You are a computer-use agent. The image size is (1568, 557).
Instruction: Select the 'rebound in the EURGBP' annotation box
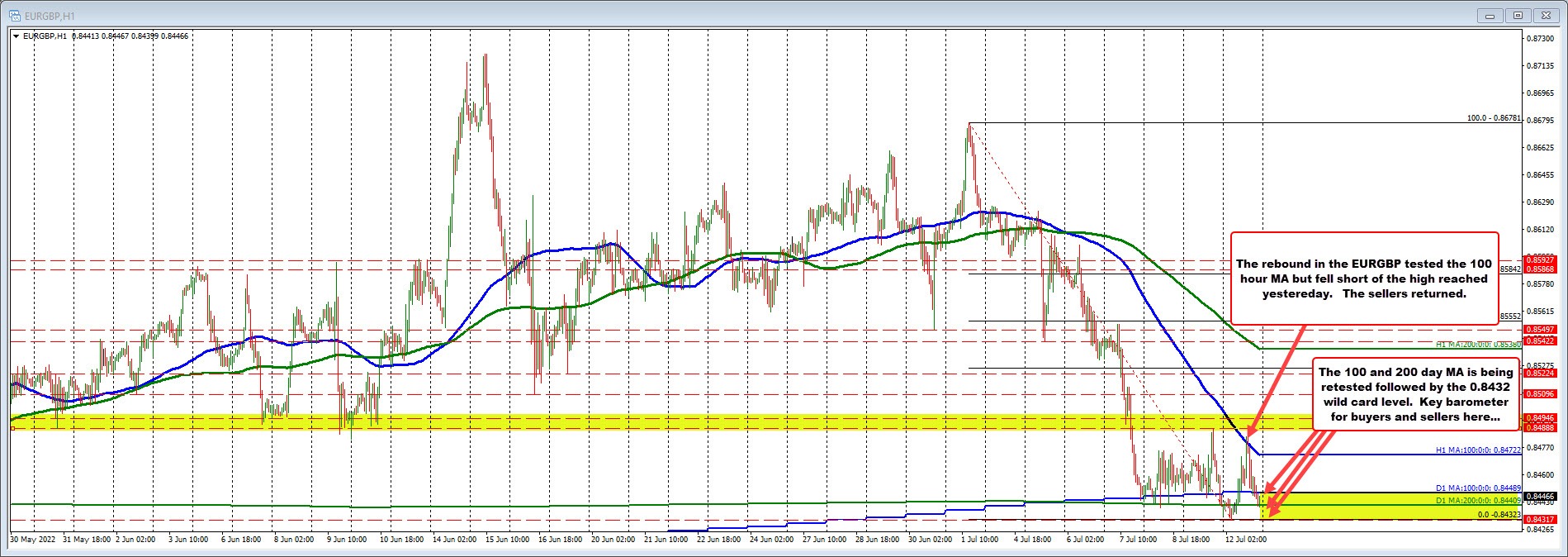point(1364,277)
